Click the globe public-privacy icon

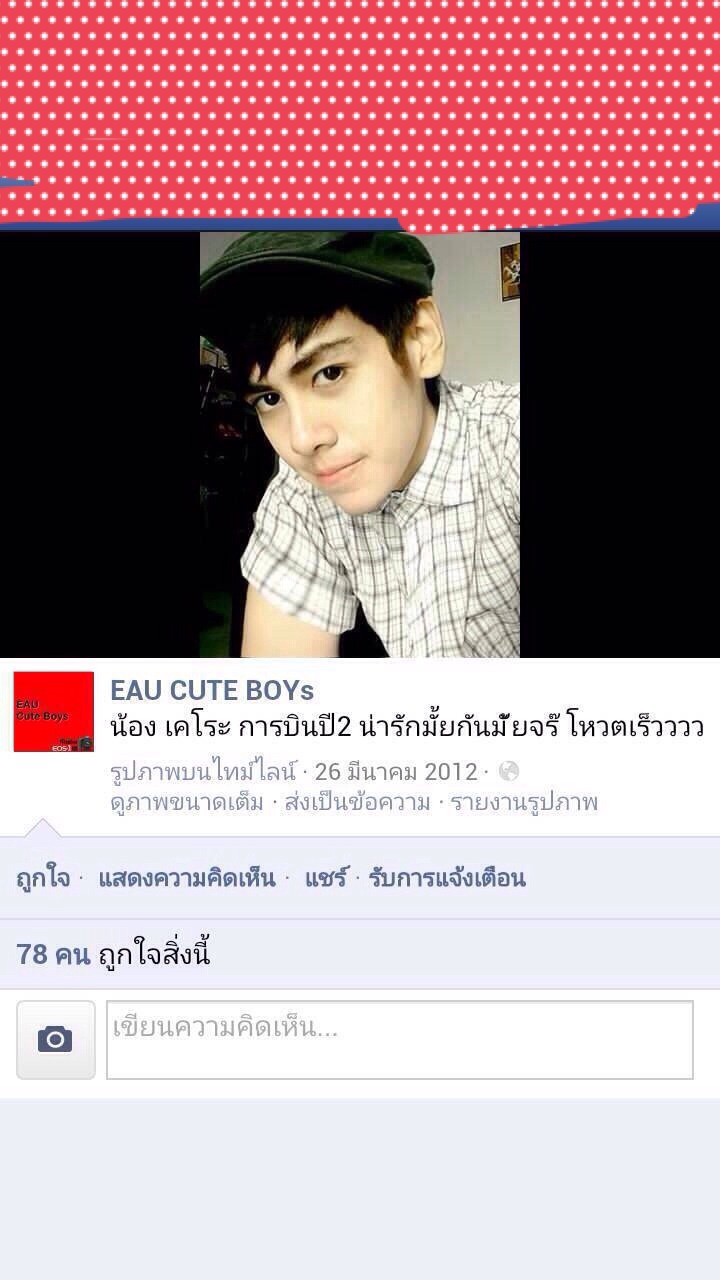click(508, 772)
